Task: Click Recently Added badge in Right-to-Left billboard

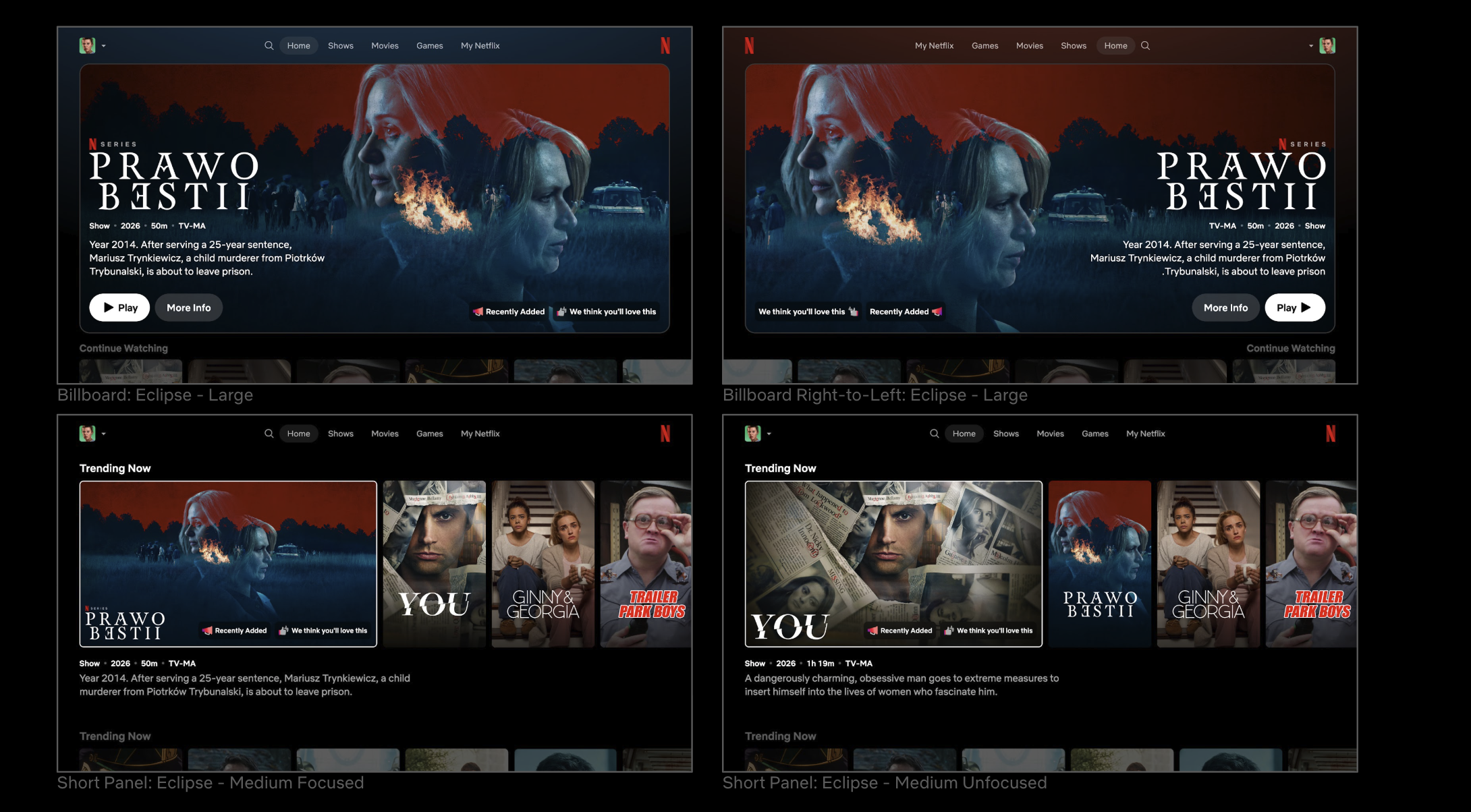Action: tap(906, 312)
